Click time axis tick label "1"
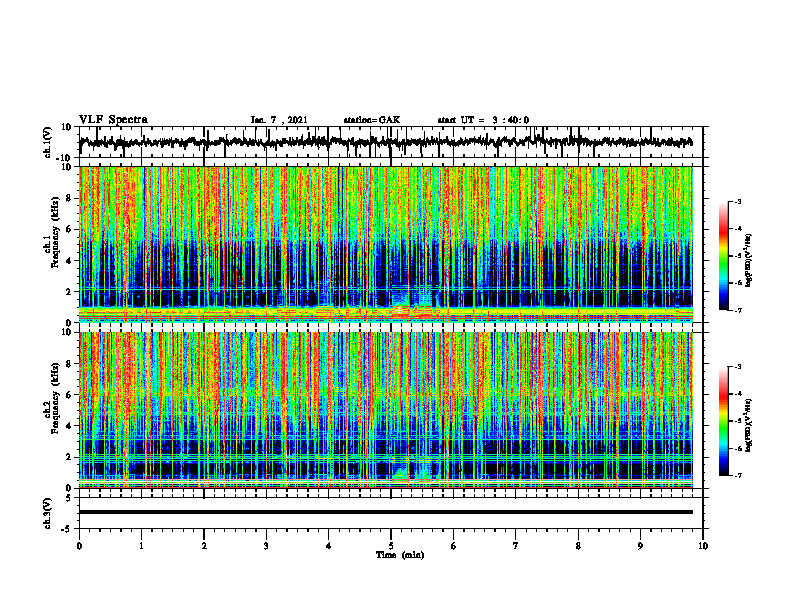 point(141,546)
